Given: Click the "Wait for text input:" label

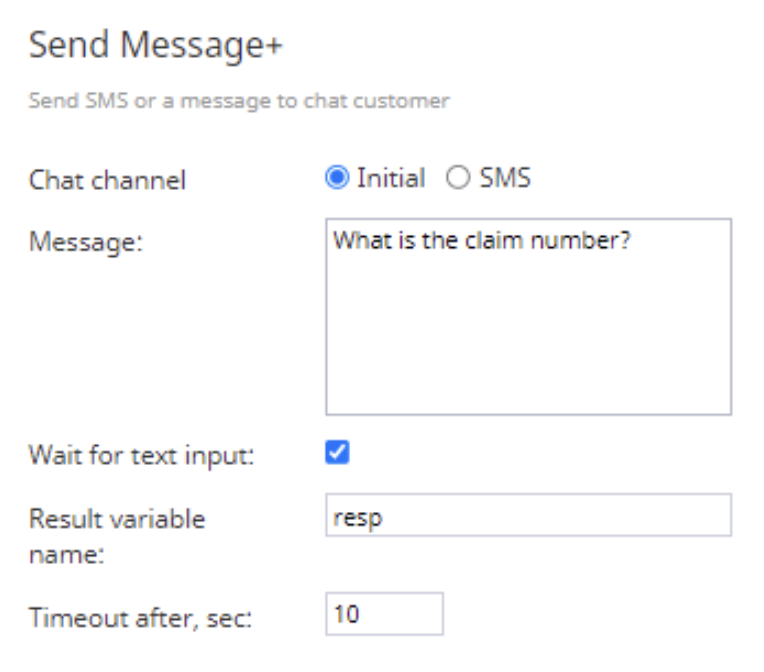Looking at the screenshot, I should click(141, 456).
